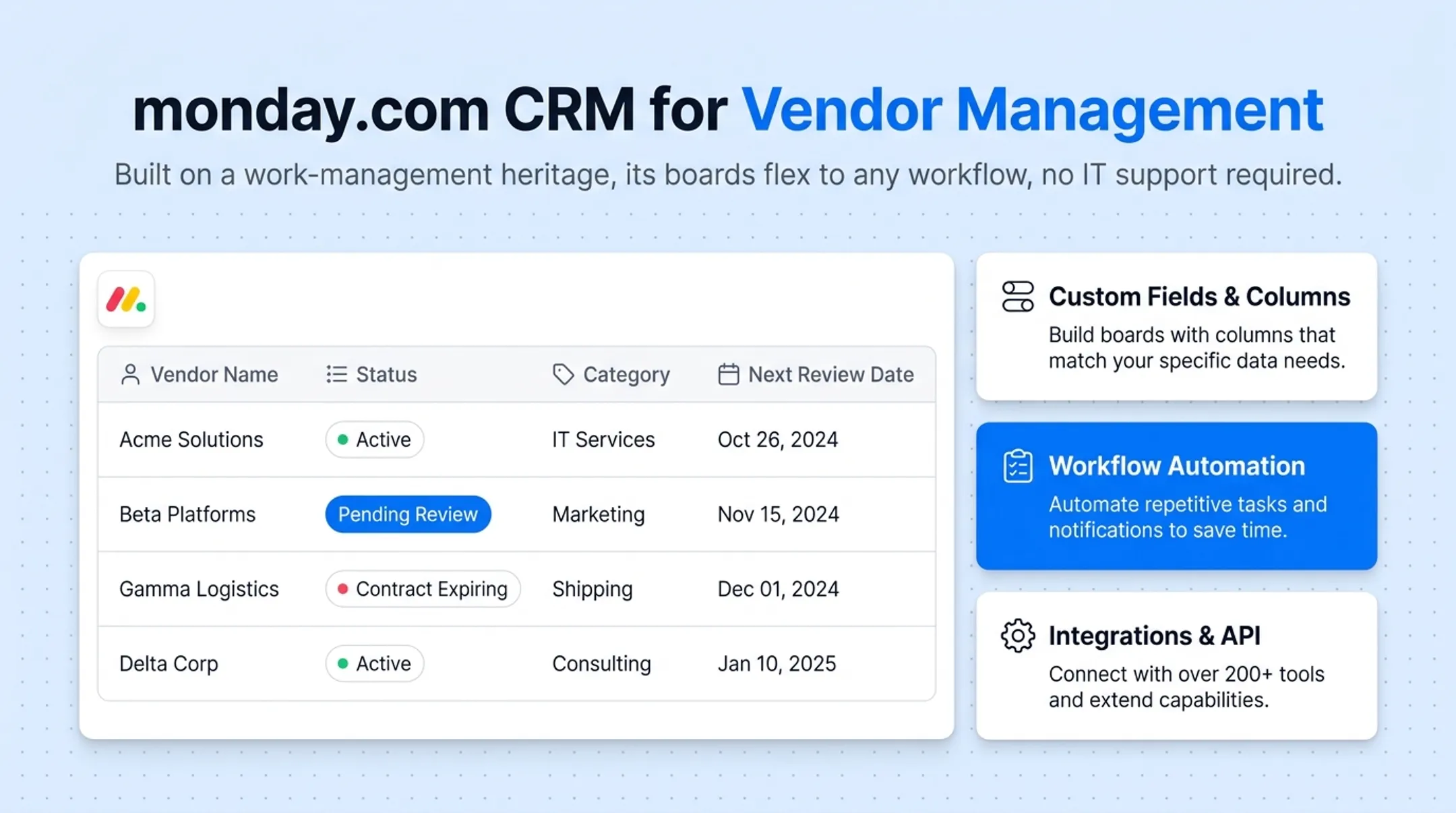Click the Nov 15, 2024 review date
The image size is (1456, 813).
click(x=779, y=514)
